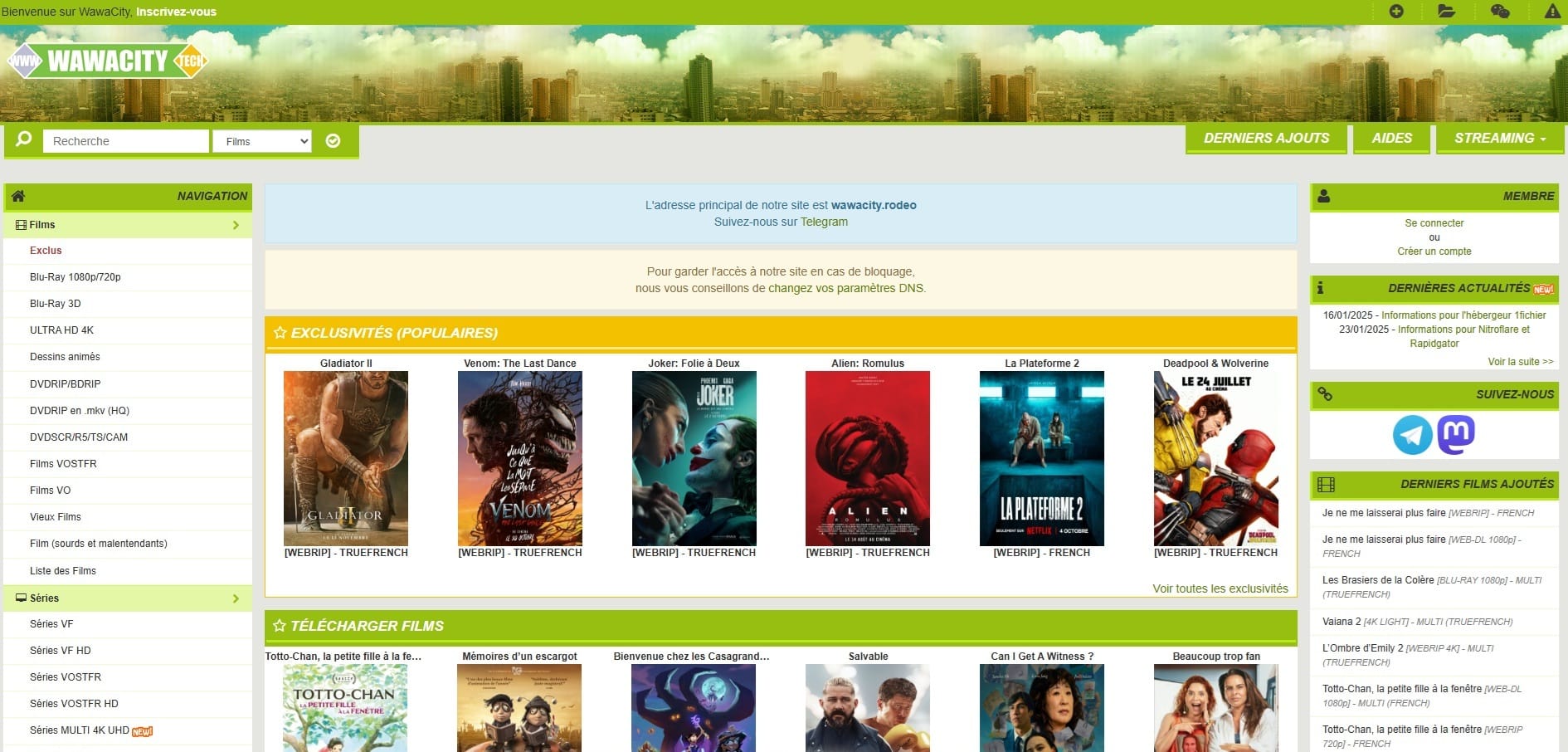Open the Totto-Chan film poster
Screen dimensions: 1568x752
point(345,708)
